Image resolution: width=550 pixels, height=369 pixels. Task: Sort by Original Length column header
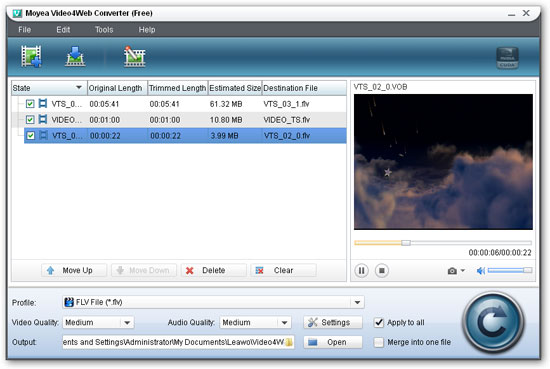pos(117,88)
